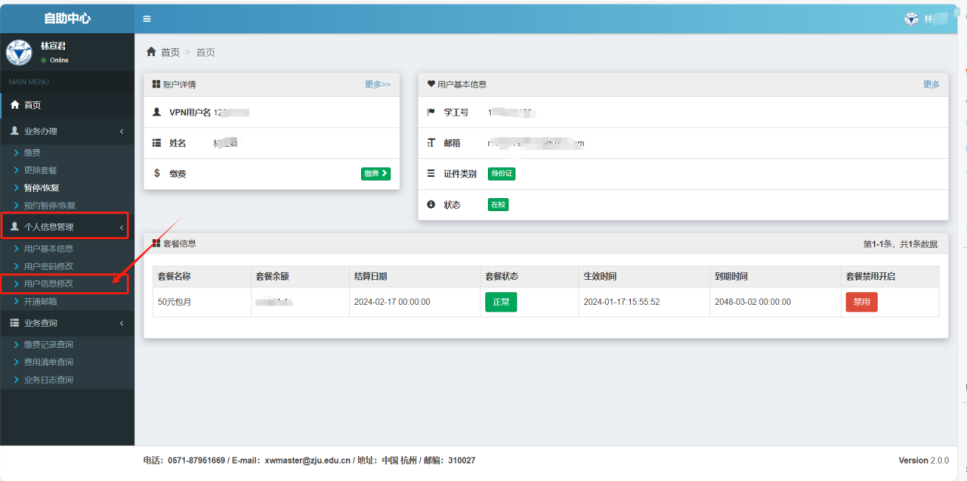Viewport: 967px width, 481px height.
Task: Click the user avatar in top-right header
Action: 911,19
